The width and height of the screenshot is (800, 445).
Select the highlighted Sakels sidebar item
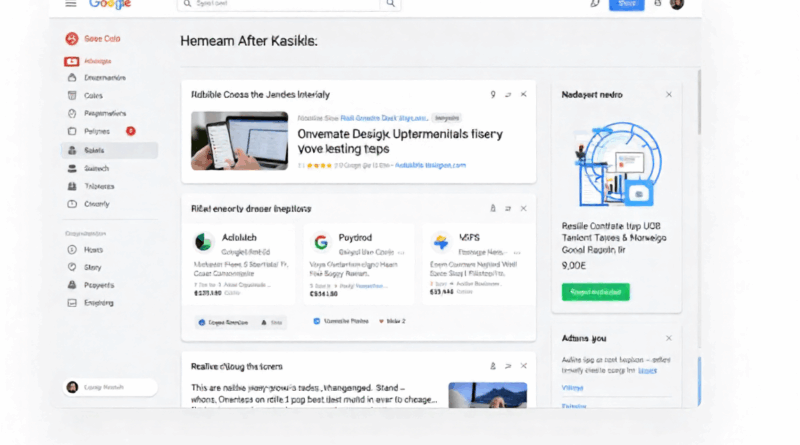(x=108, y=150)
